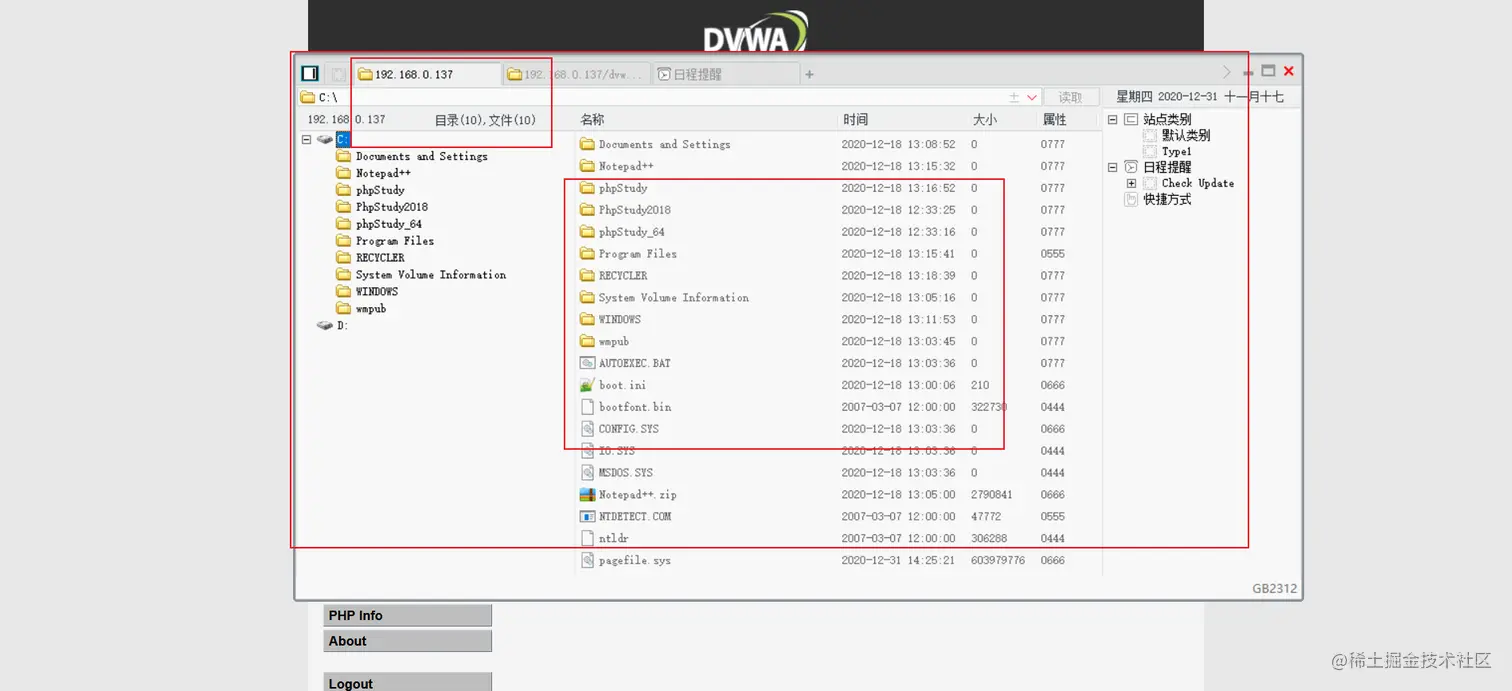Select the C: node in tree

pos(343,139)
